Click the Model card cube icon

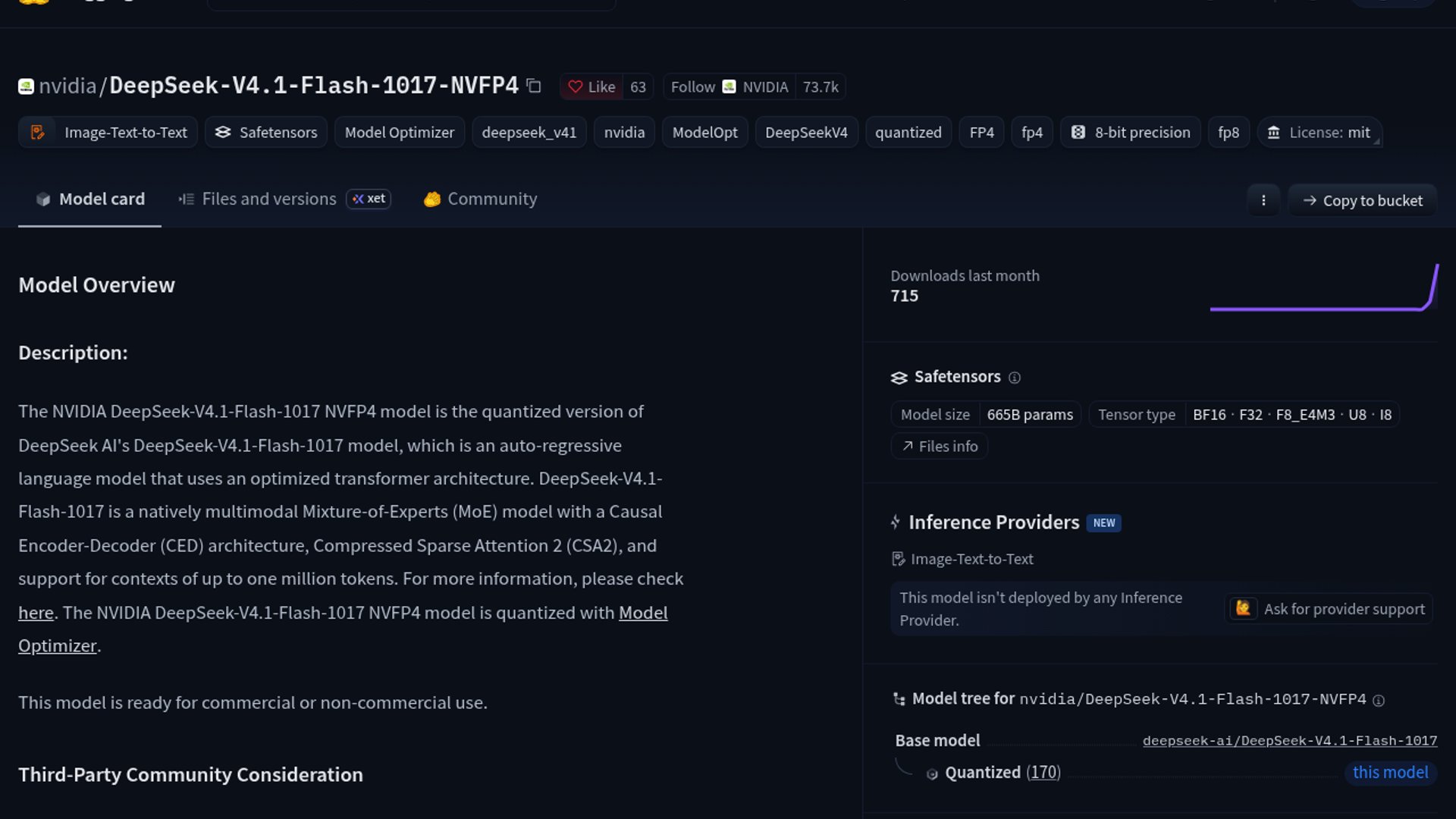(43, 199)
